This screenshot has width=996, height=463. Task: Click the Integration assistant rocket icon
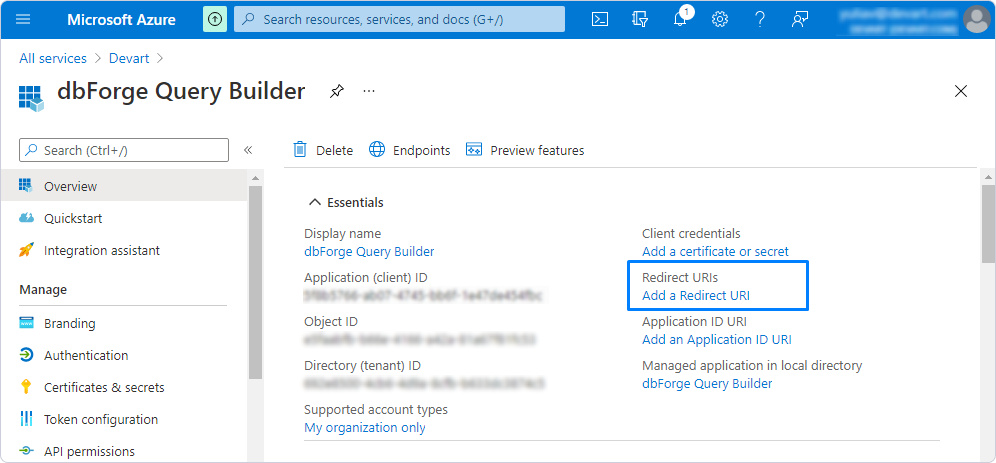coord(26,250)
